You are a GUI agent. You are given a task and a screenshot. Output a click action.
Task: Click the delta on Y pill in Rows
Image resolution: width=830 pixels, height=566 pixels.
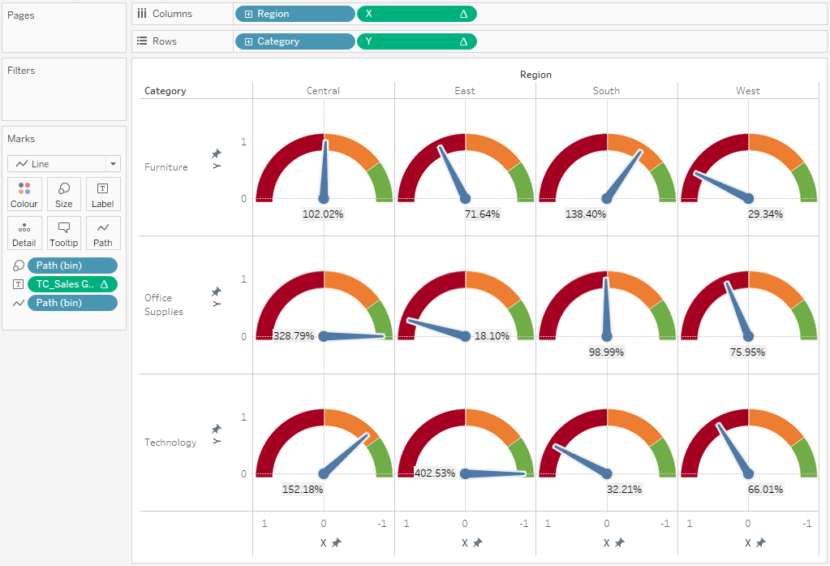coord(464,41)
